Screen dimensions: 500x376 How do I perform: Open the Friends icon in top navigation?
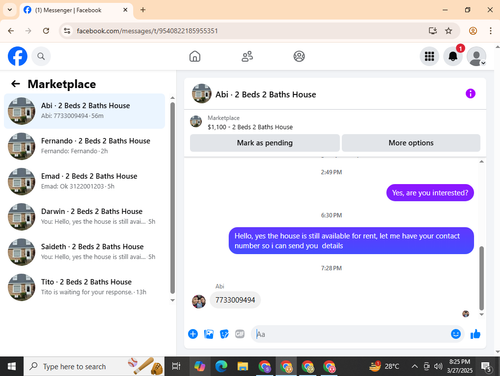click(247, 56)
